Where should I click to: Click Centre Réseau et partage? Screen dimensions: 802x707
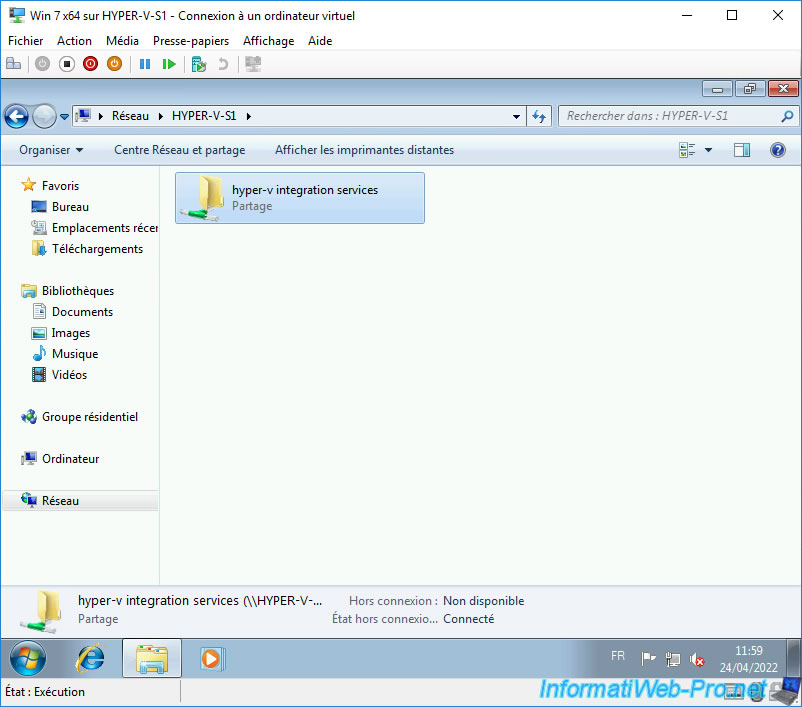[180, 150]
